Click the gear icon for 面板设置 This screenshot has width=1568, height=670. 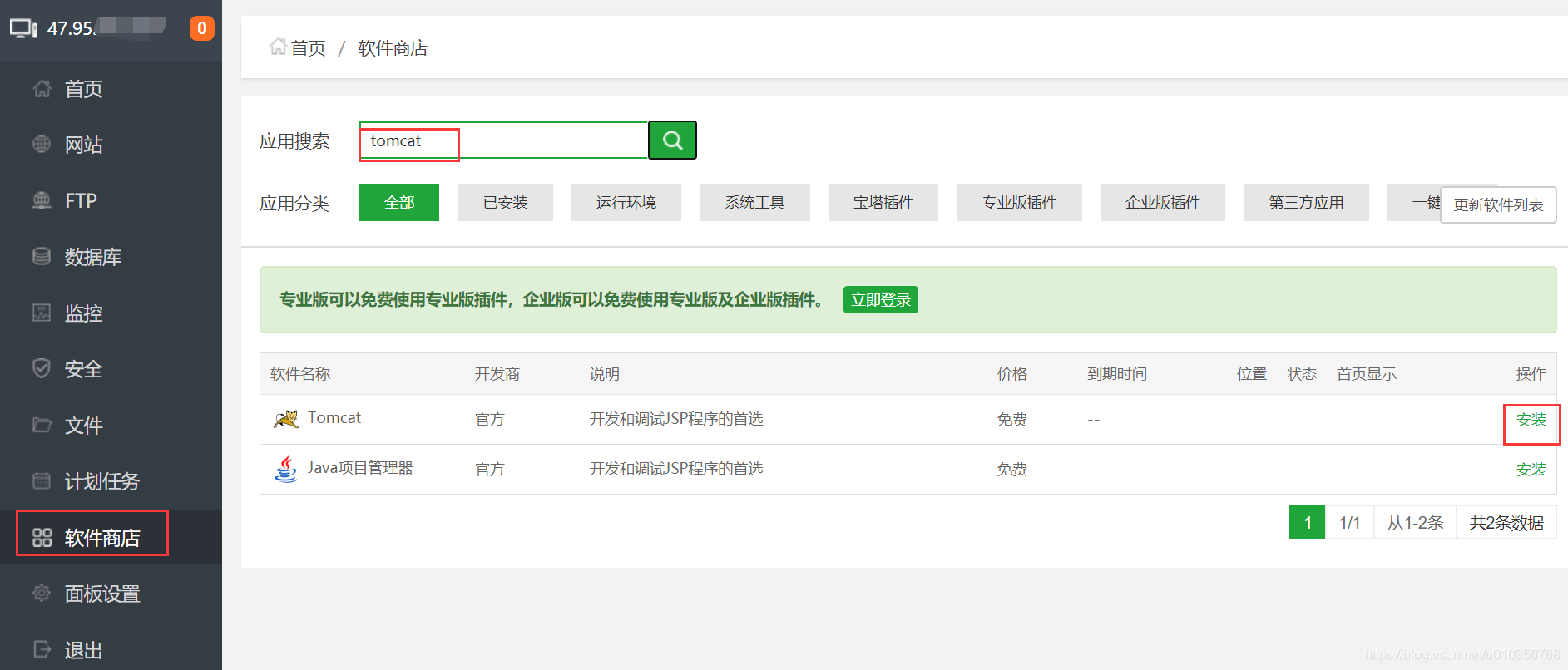point(42,593)
